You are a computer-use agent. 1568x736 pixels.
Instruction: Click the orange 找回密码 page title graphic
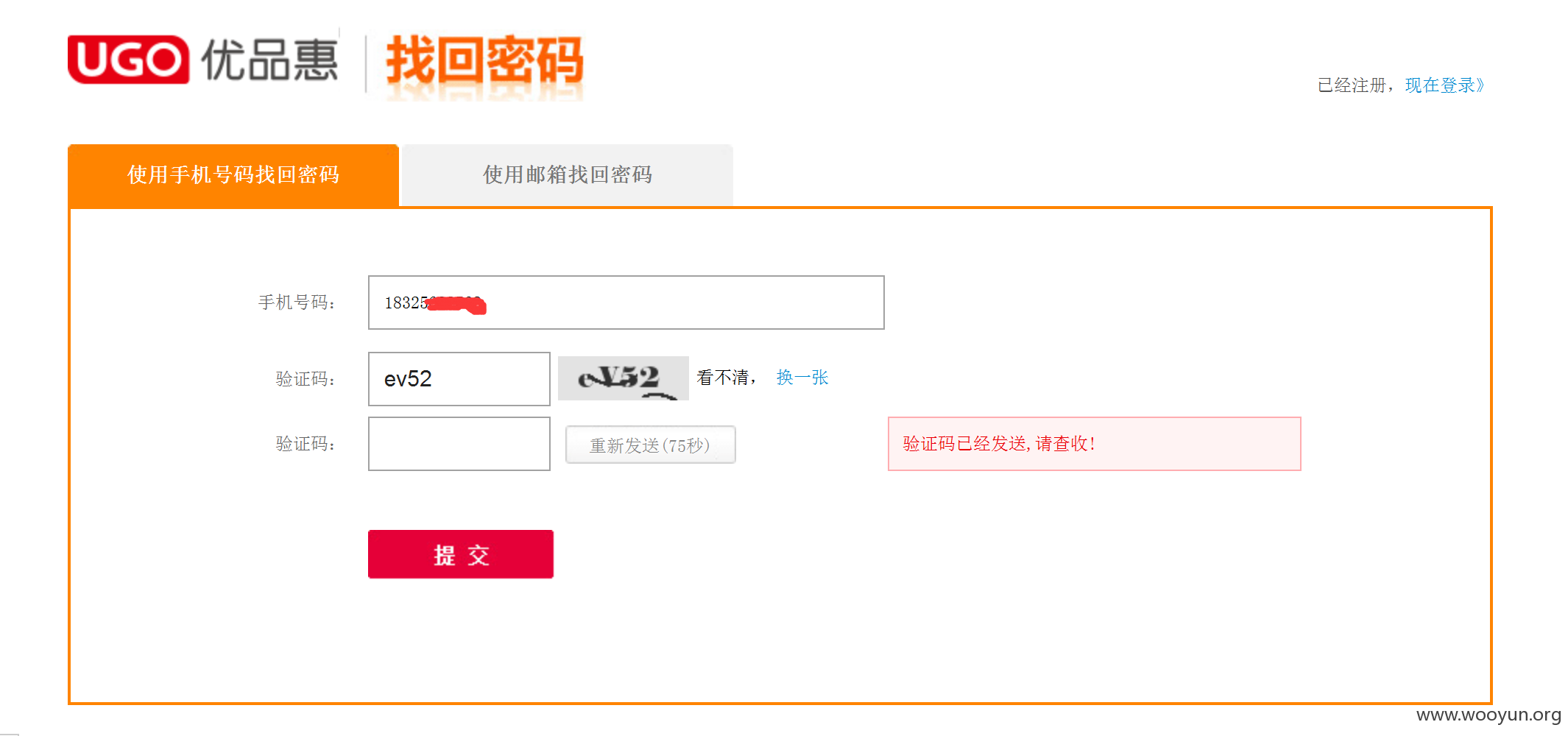click(x=484, y=65)
